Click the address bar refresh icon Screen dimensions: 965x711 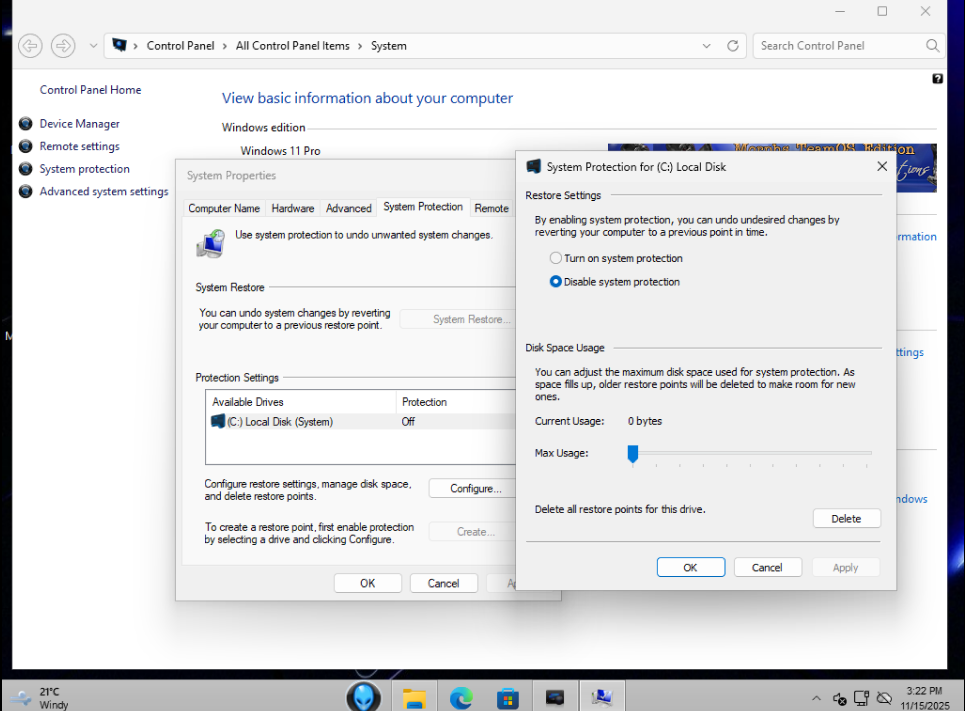tap(733, 46)
